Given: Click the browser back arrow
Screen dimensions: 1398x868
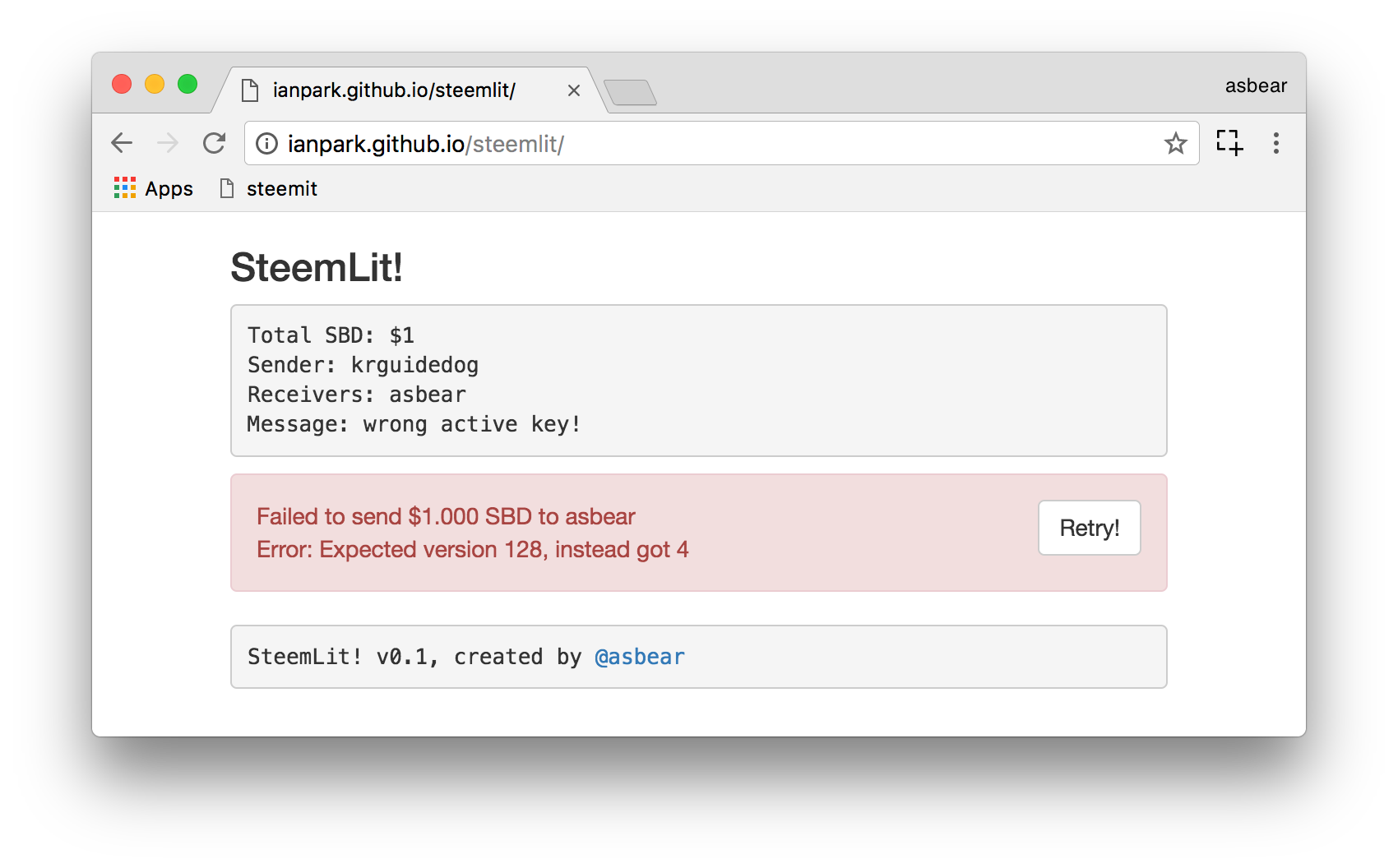Looking at the screenshot, I should tap(122, 143).
